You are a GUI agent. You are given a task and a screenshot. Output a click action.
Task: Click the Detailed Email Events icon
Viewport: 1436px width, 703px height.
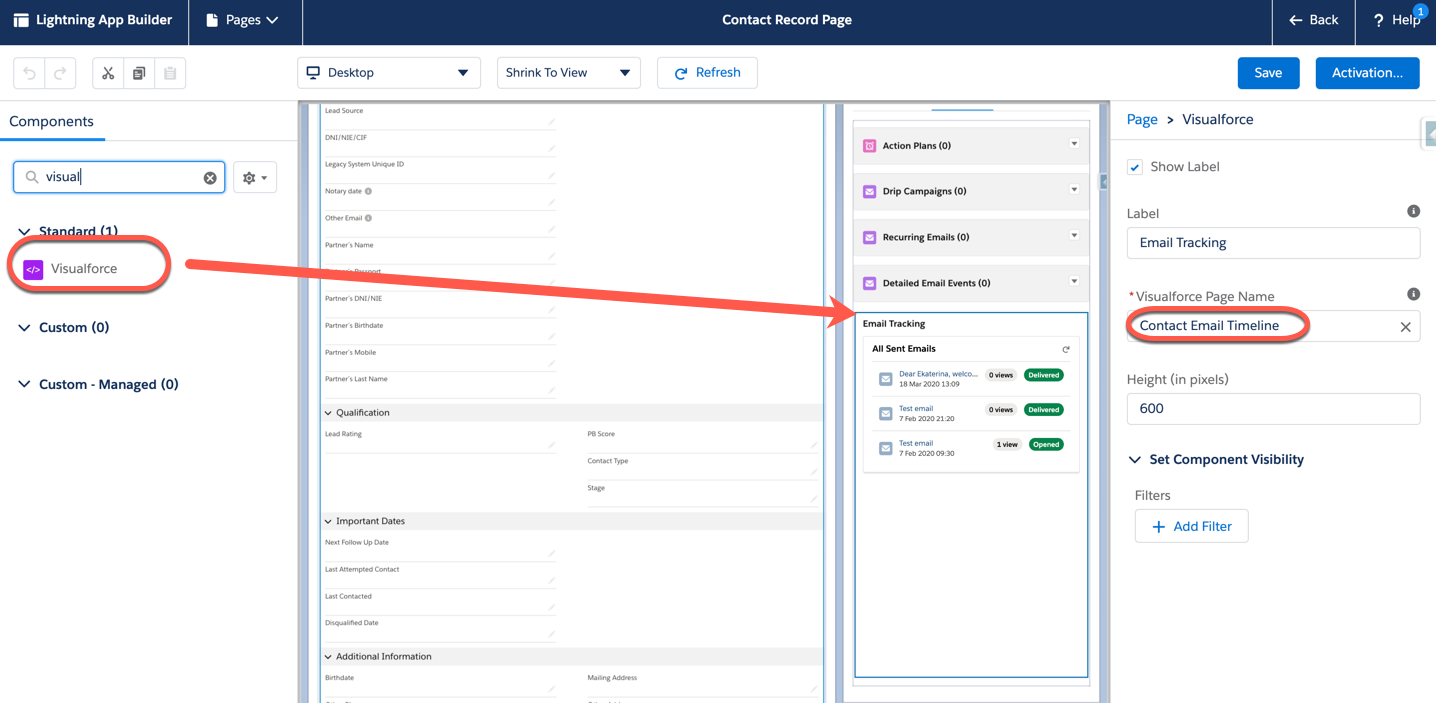pyautogui.click(x=869, y=283)
